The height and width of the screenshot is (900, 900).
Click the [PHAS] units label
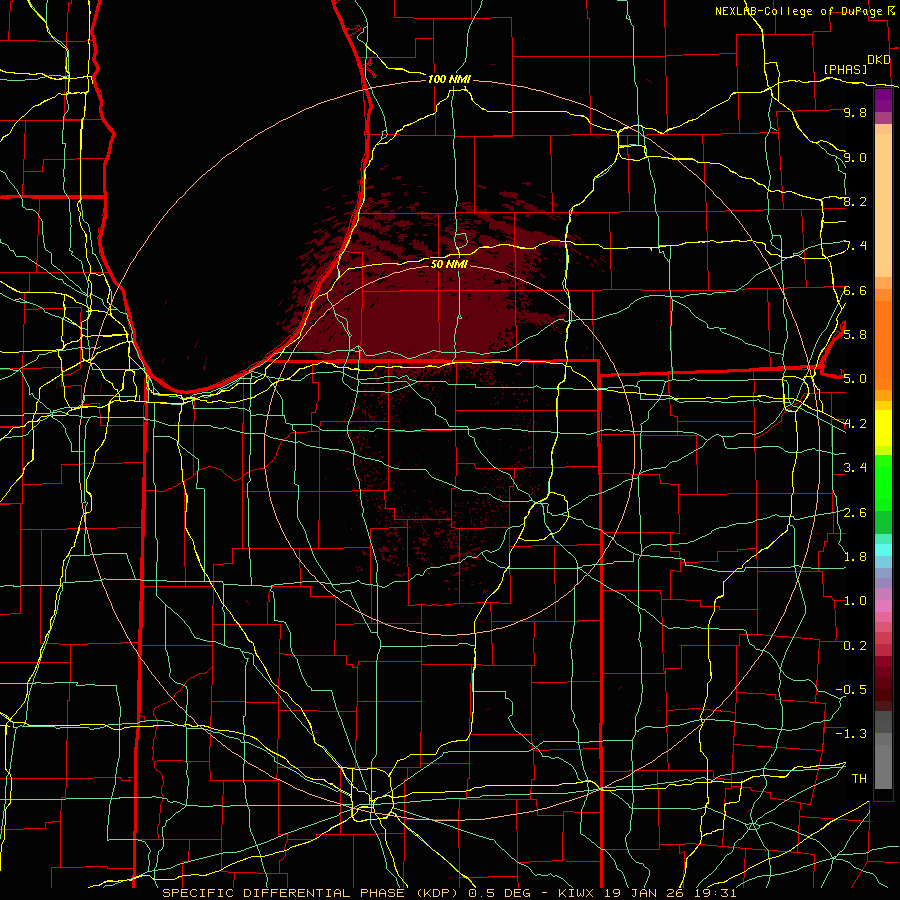tap(845, 69)
